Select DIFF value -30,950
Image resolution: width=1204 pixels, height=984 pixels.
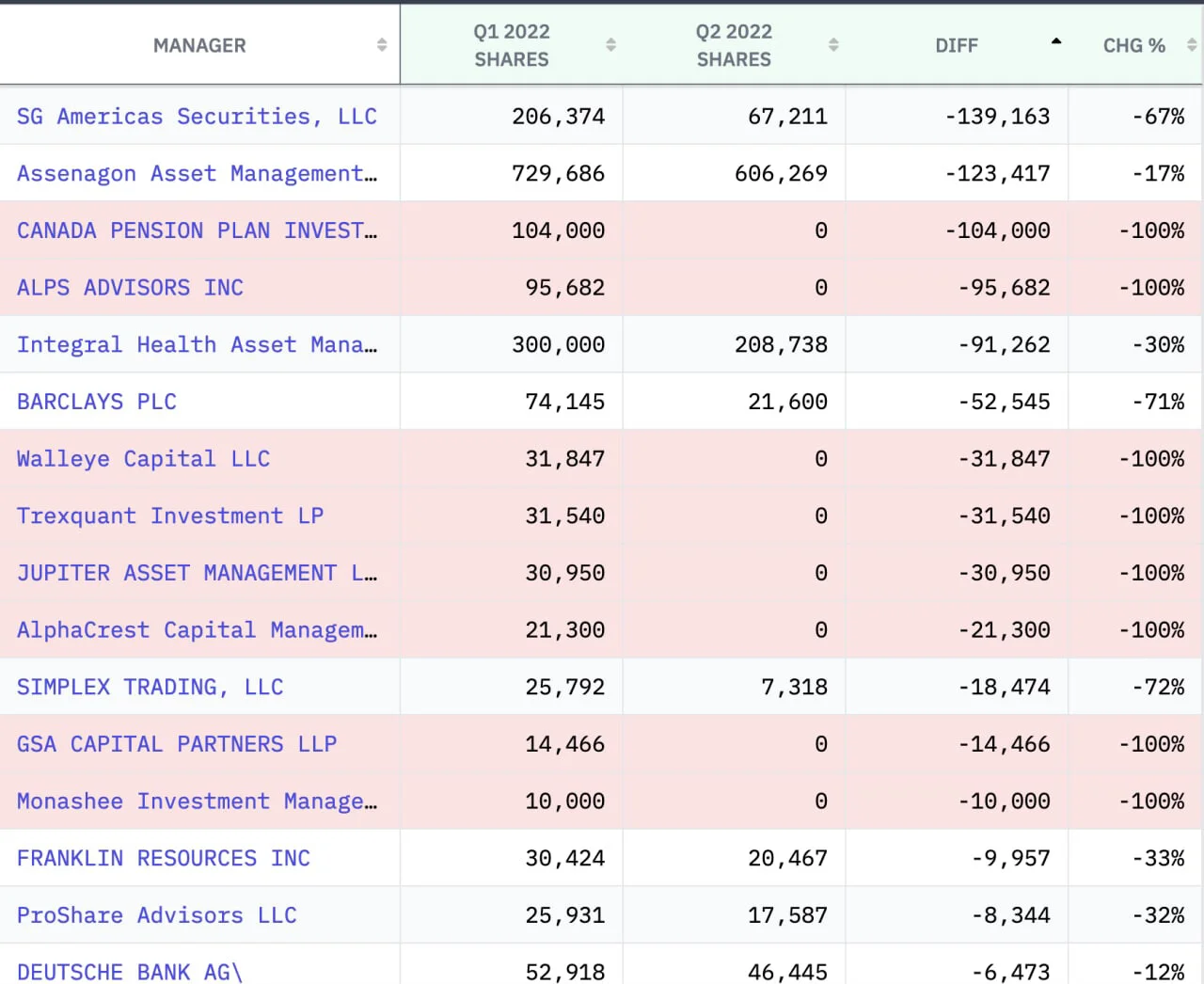tap(1004, 573)
